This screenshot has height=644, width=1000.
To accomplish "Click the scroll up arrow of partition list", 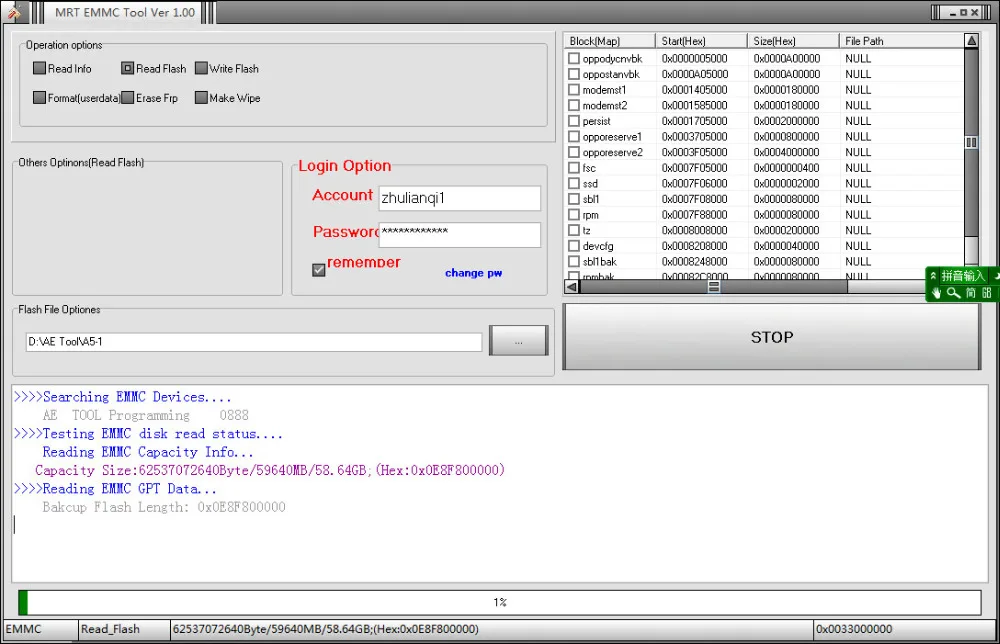I will coord(971,41).
